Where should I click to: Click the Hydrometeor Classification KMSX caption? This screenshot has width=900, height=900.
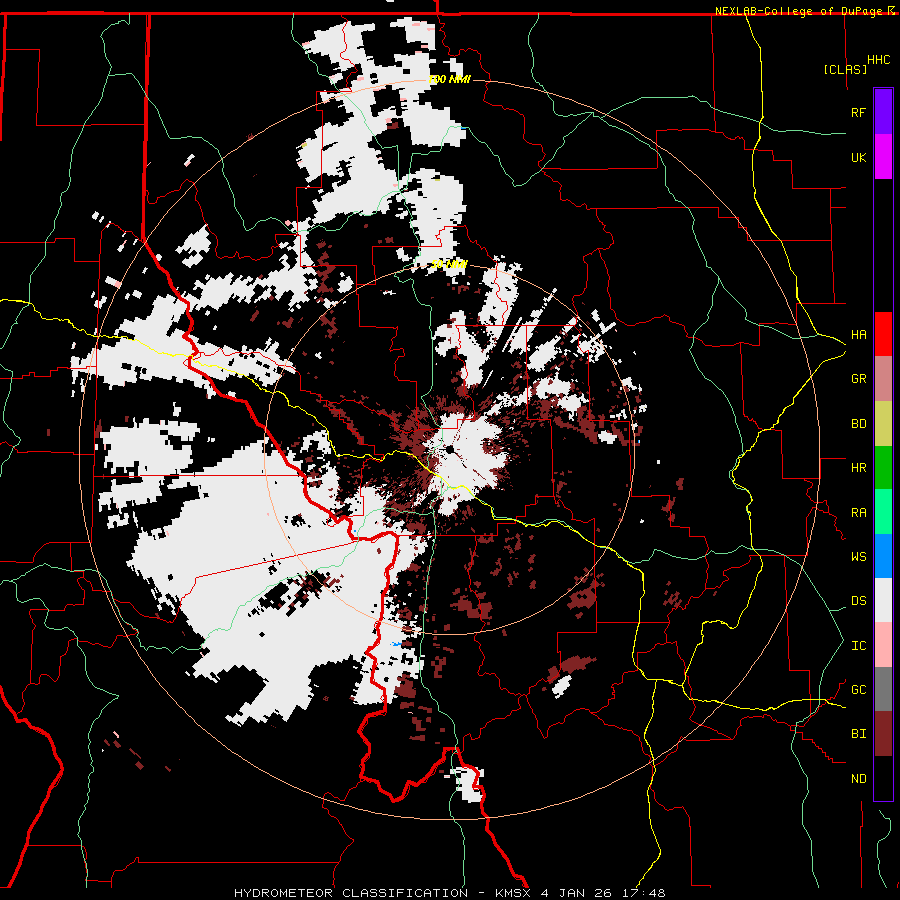point(449,893)
